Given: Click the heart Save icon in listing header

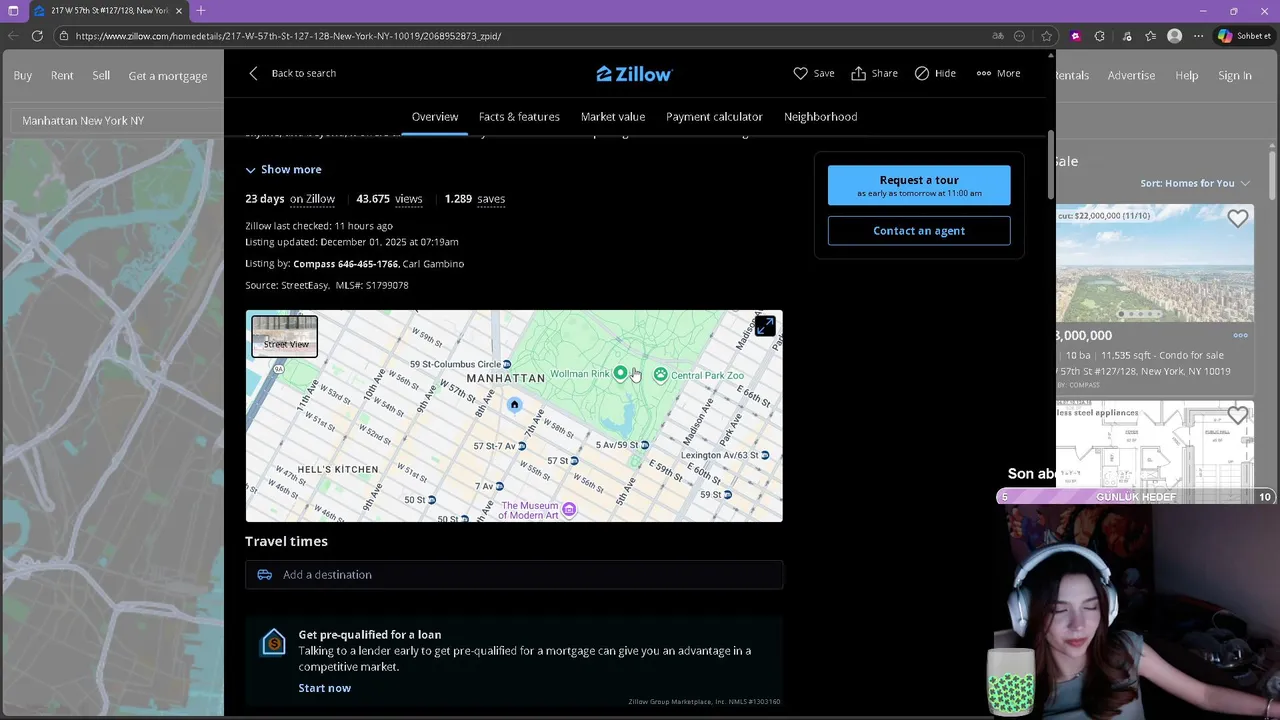Looking at the screenshot, I should pyautogui.click(x=800, y=73).
